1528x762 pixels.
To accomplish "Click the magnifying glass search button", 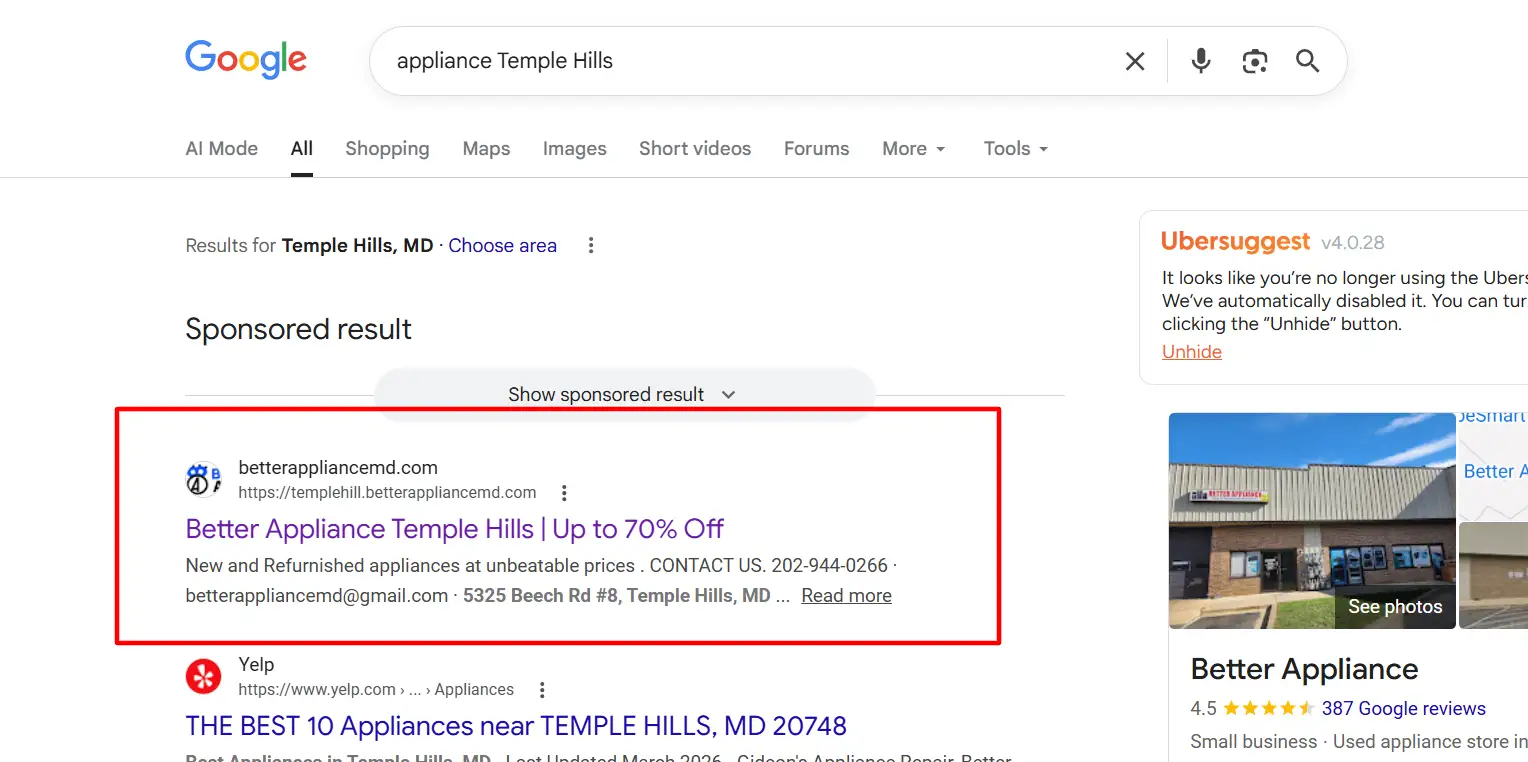I will click(x=1307, y=62).
